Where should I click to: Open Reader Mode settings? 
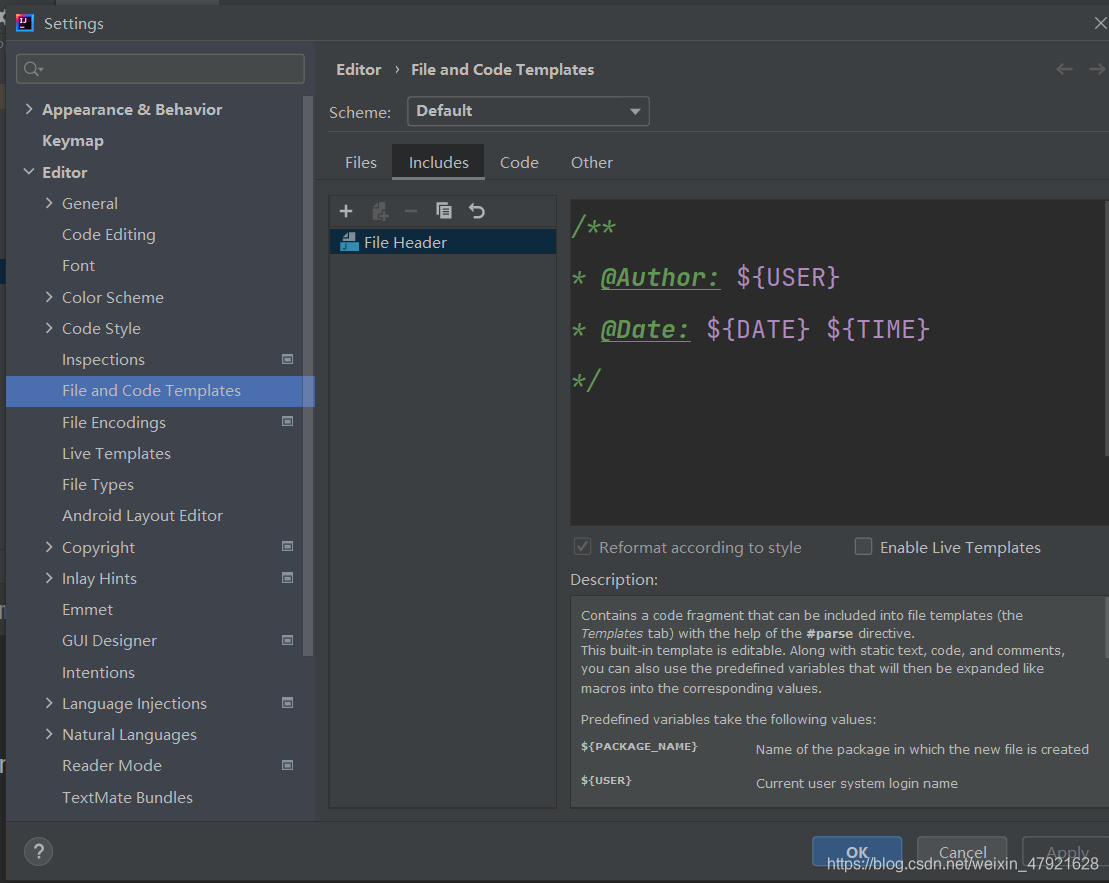click(112, 766)
